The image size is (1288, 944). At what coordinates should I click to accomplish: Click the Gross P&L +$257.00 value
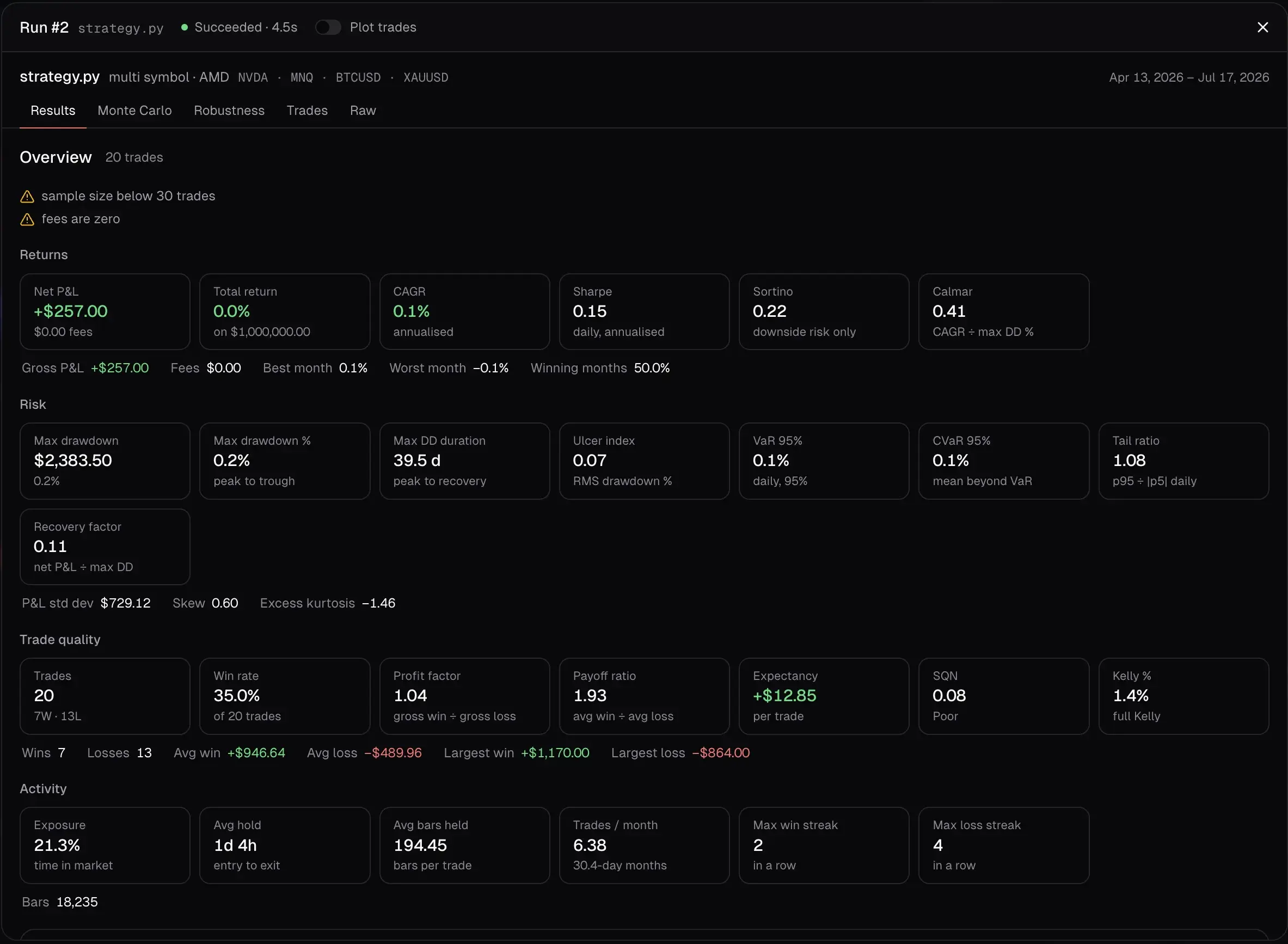[119, 368]
